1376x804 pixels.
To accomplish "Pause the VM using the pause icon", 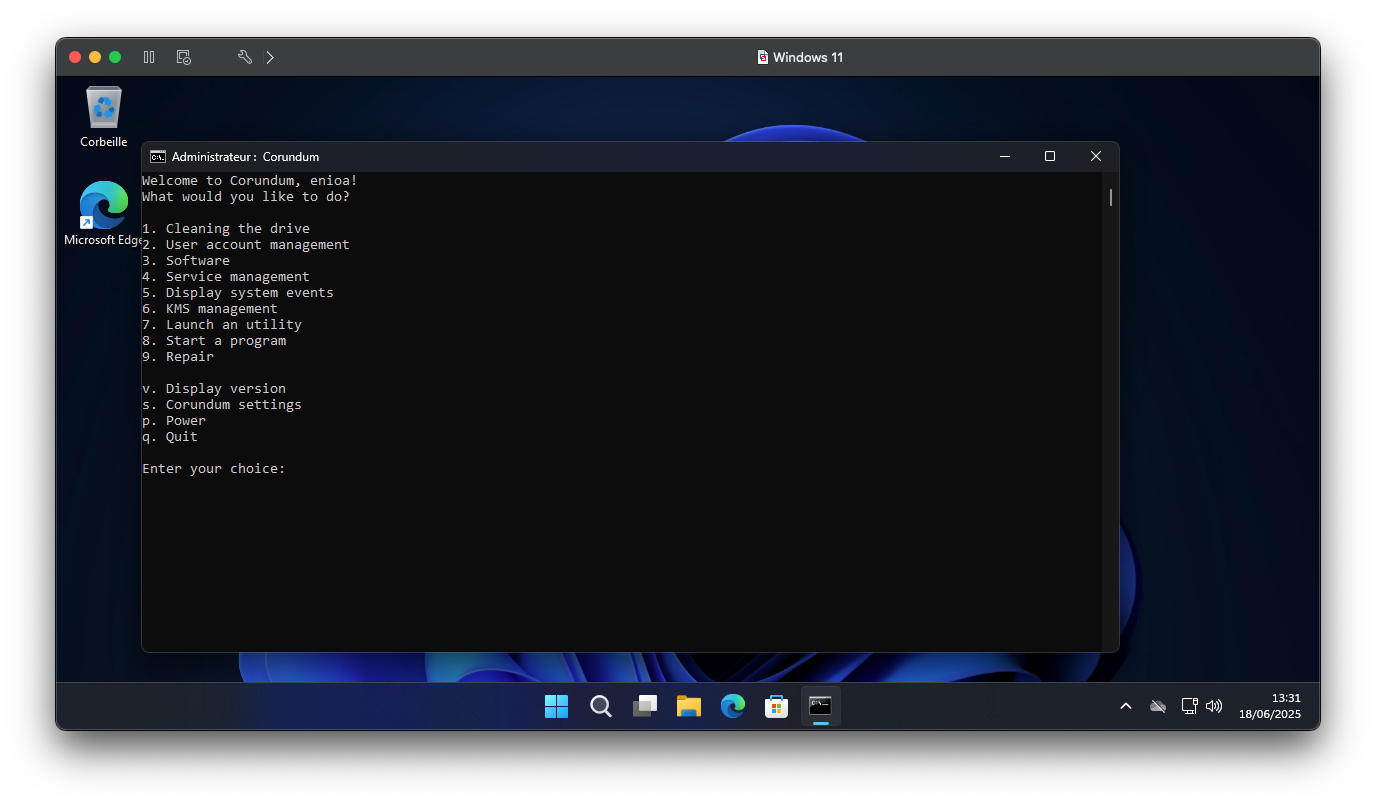I will click(x=149, y=57).
